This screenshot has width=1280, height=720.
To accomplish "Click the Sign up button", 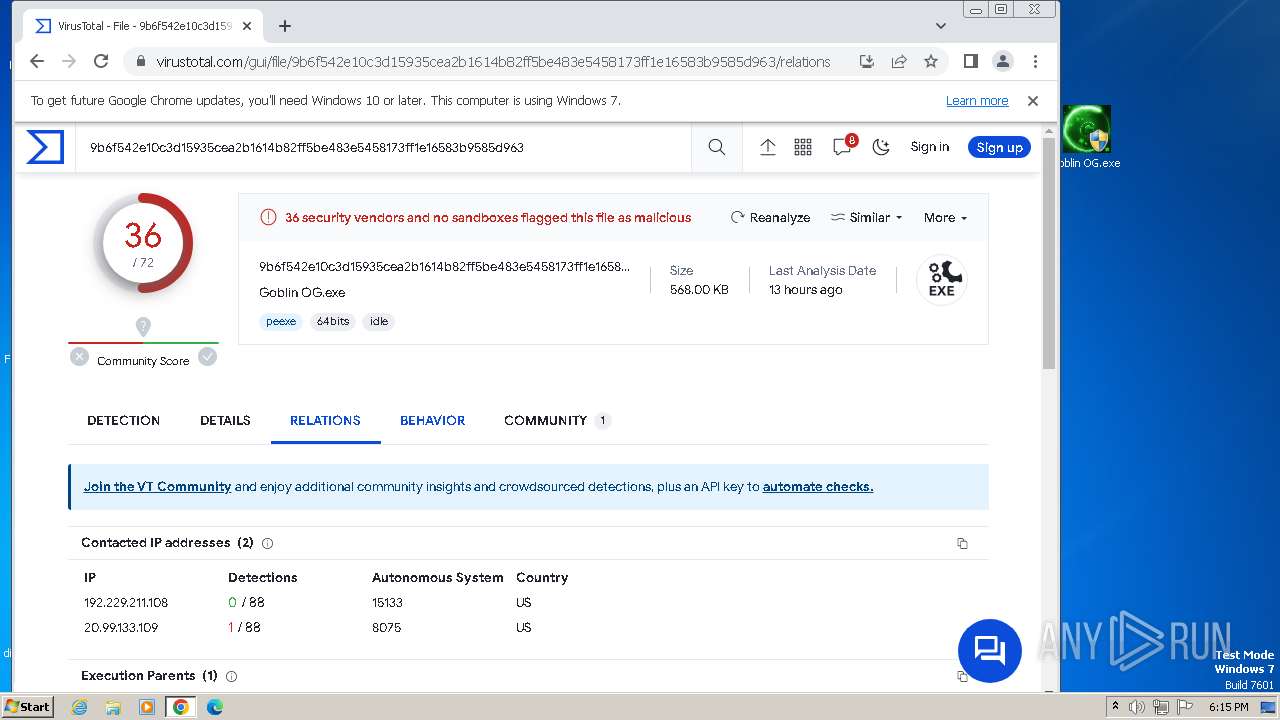I will click(999, 147).
